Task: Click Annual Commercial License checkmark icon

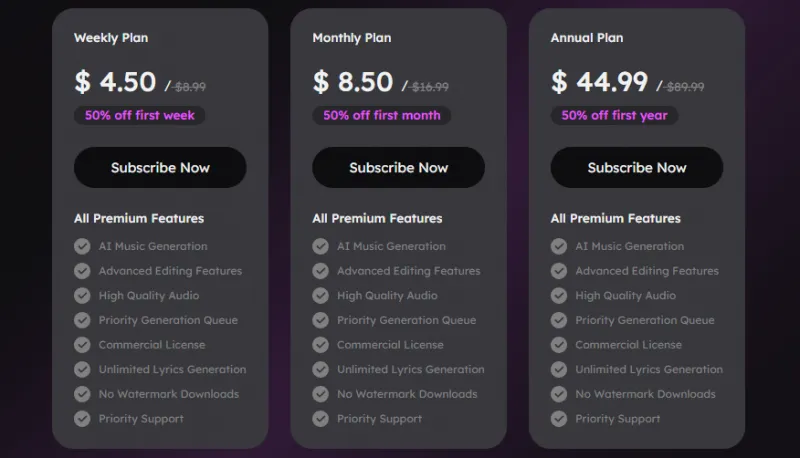Action: click(x=559, y=345)
